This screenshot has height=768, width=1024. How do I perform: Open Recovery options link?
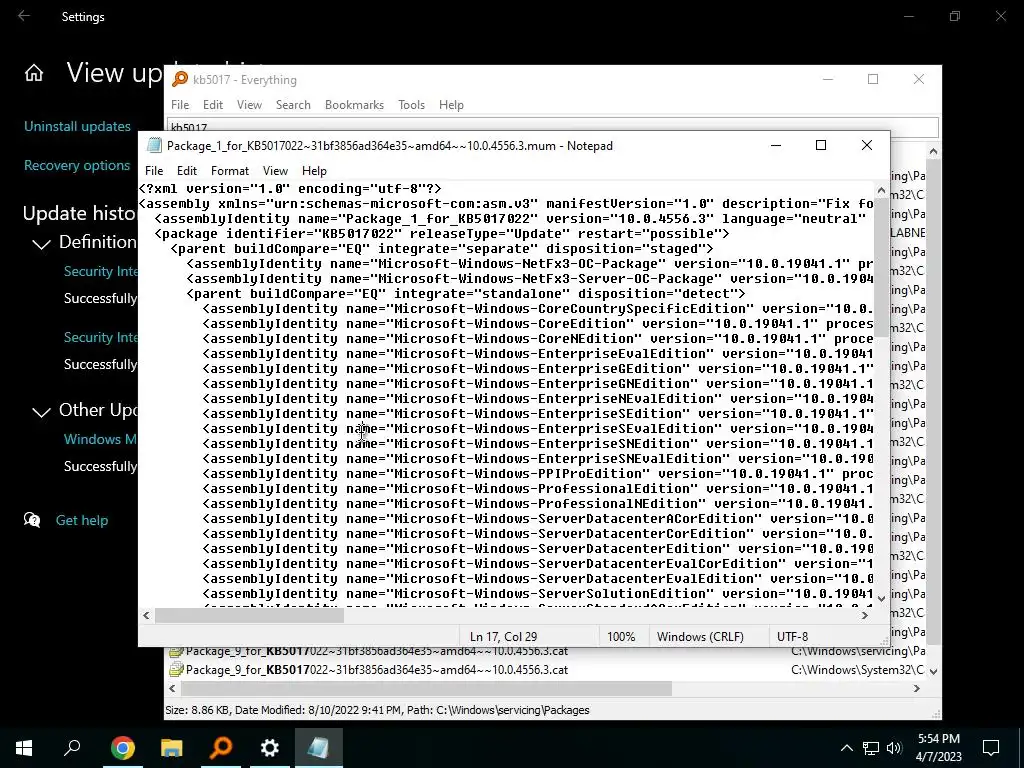pos(77,165)
